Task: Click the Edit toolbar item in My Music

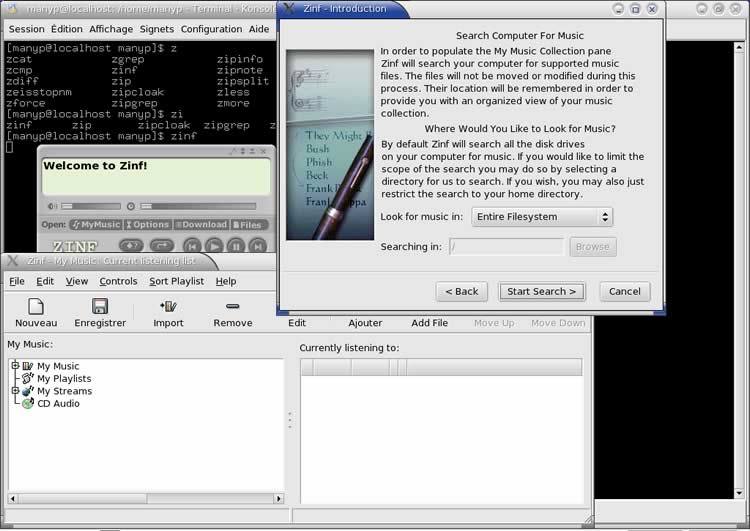Action: coord(297,323)
